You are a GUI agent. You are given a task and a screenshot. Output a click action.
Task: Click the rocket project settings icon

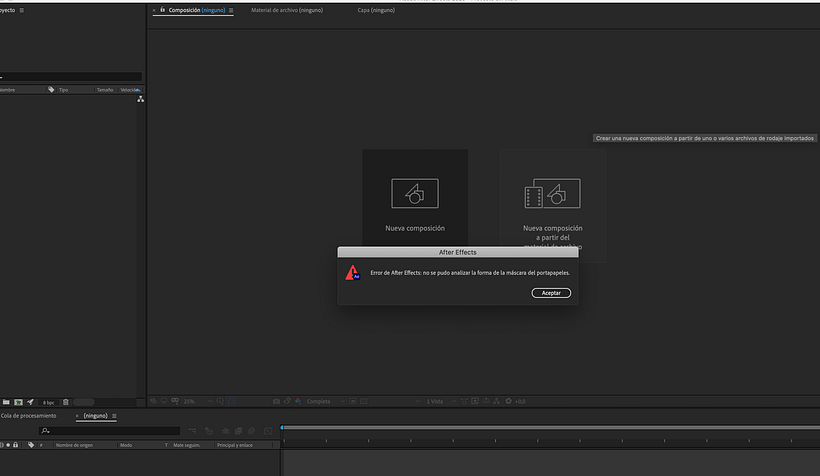pos(30,402)
